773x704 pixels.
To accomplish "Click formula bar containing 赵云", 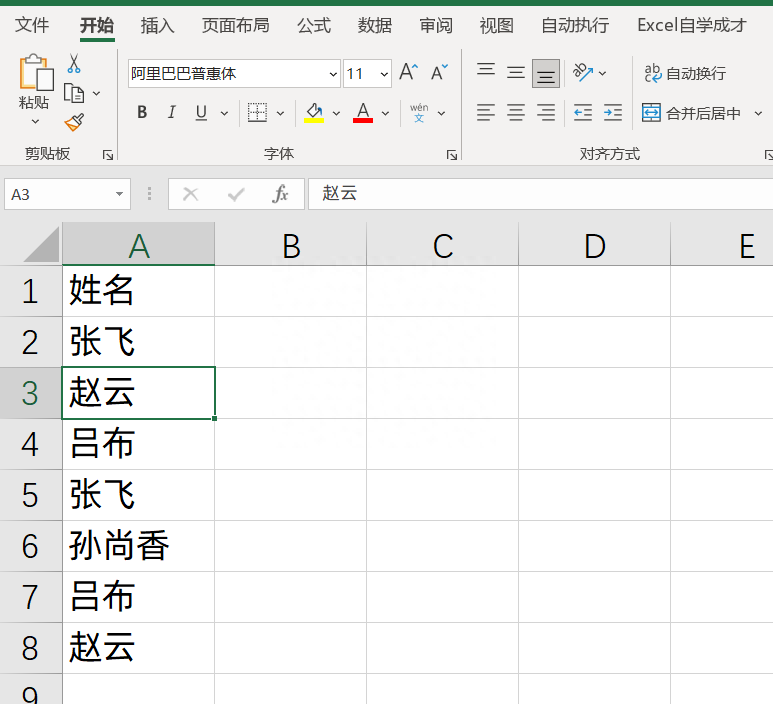I will 540,194.
